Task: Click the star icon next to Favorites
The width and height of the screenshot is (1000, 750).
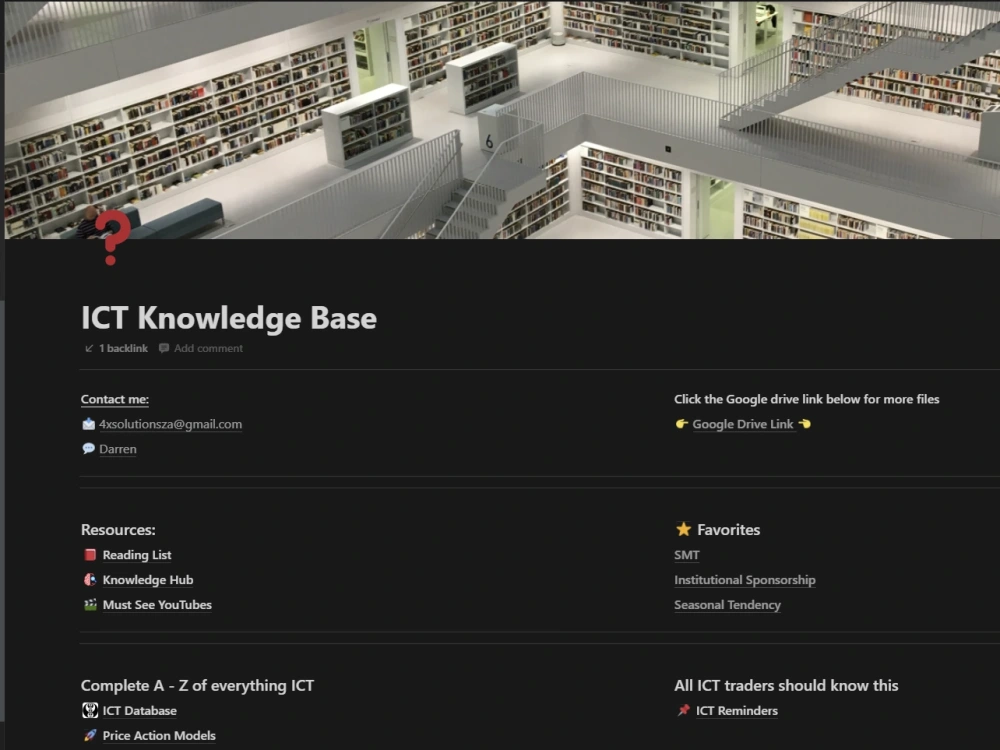Action: point(684,529)
